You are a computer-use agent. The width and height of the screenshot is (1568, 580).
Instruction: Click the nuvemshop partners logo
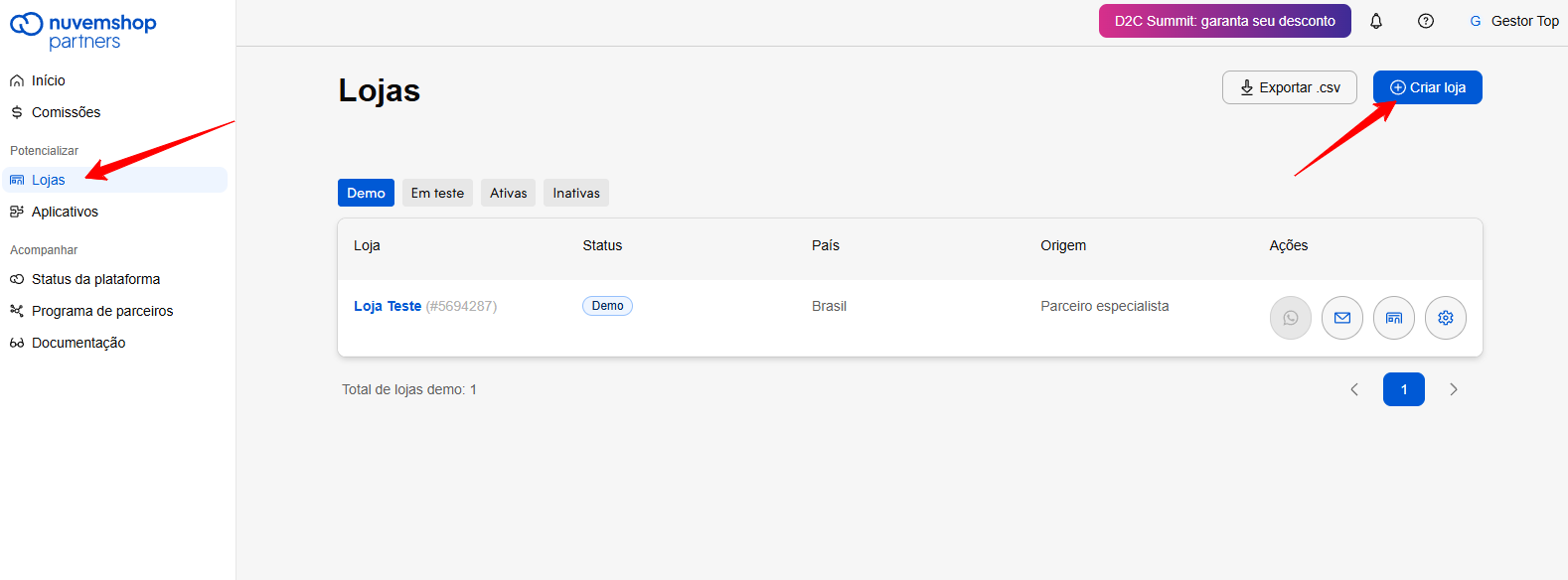tap(83, 31)
